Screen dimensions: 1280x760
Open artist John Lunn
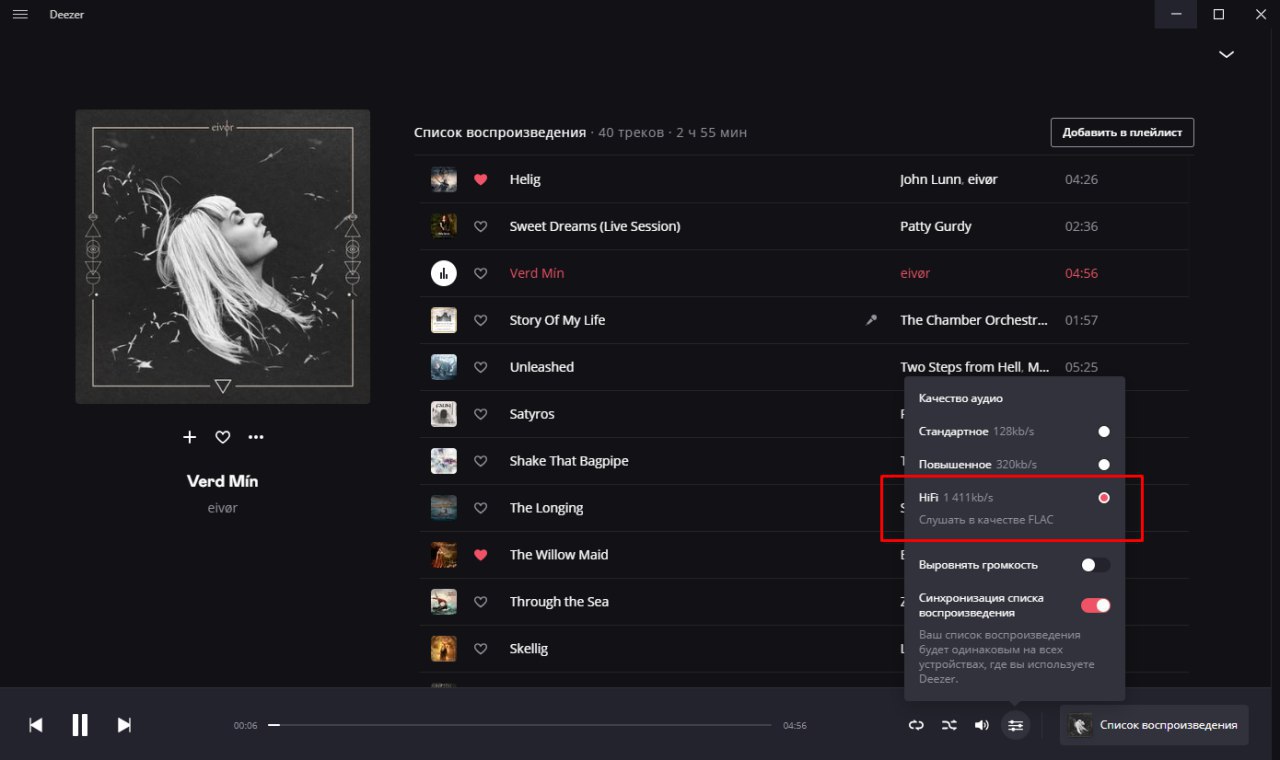tap(930, 180)
